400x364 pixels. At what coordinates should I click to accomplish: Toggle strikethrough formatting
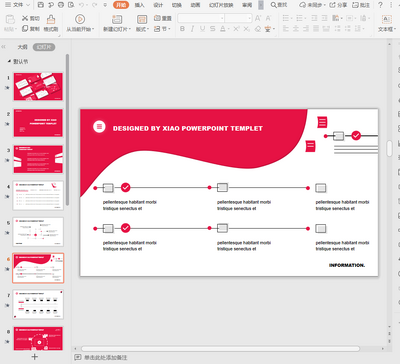(x=212, y=29)
